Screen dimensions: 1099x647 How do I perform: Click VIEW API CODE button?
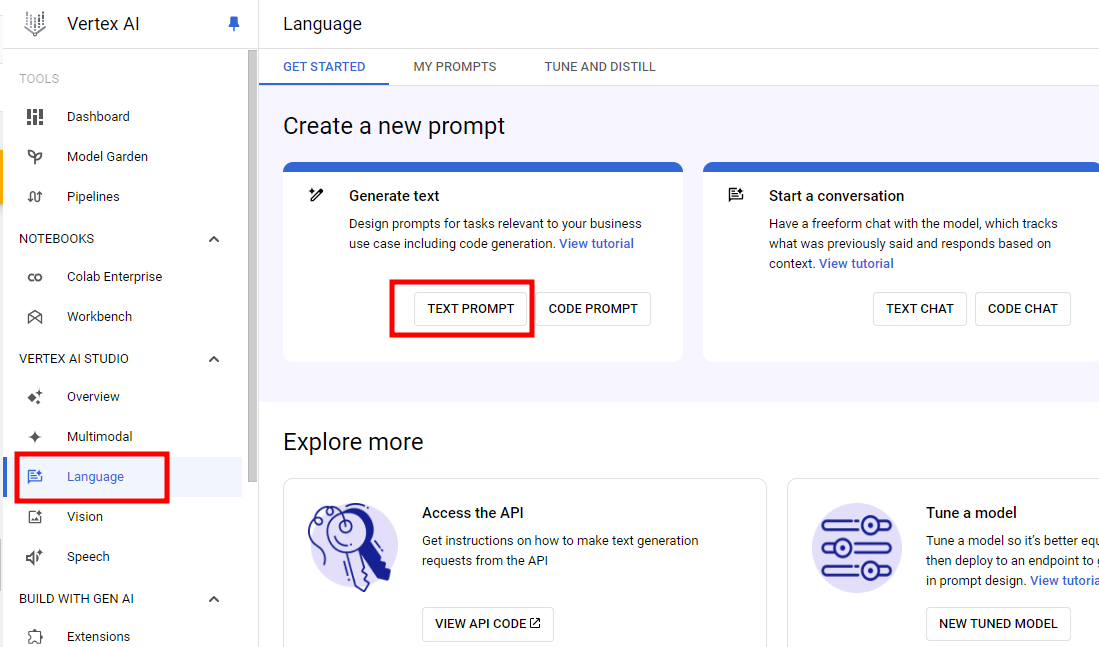(488, 624)
